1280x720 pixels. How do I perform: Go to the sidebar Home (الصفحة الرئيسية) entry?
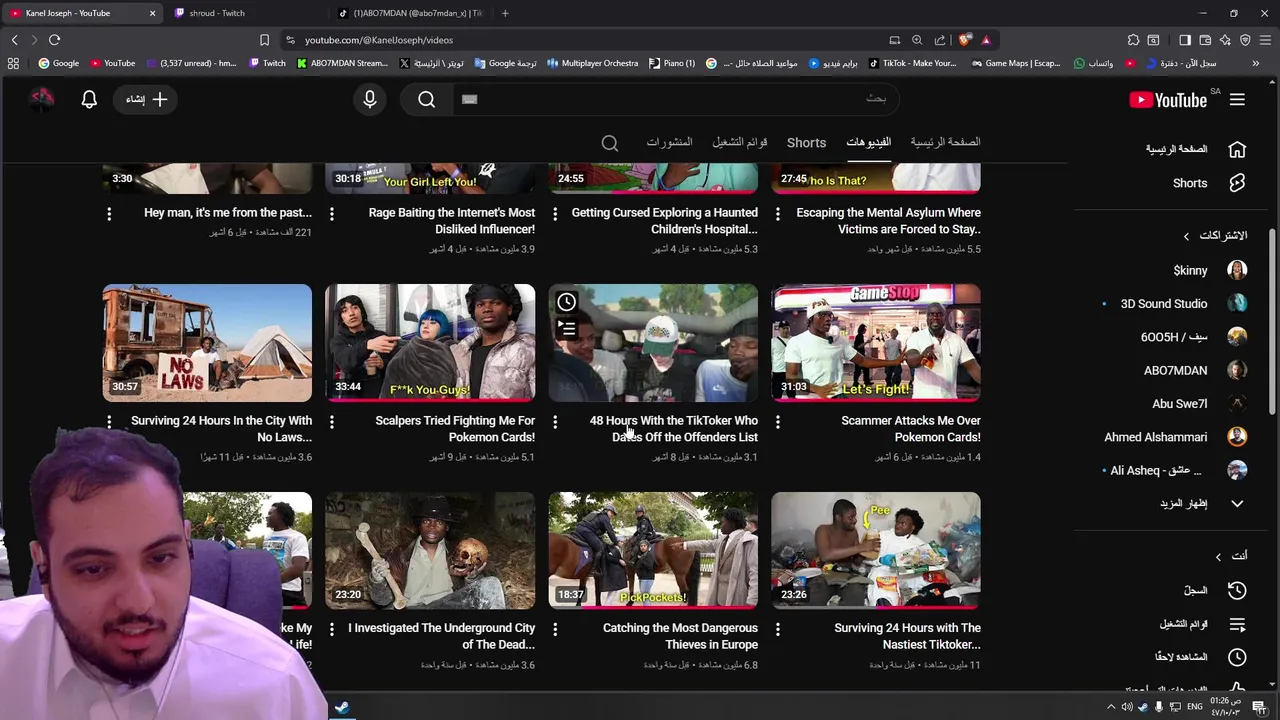point(1196,149)
